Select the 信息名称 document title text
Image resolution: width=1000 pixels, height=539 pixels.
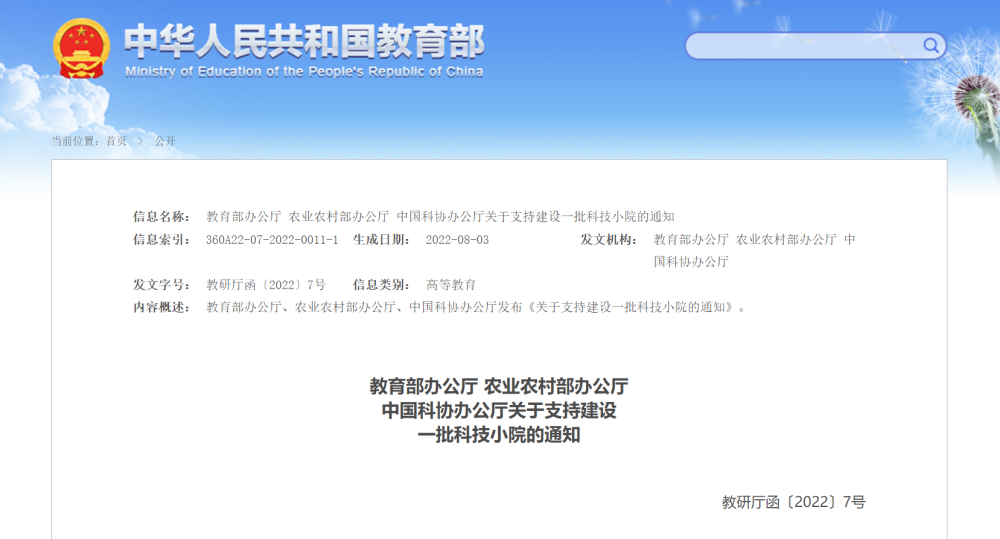tap(440, 216)
